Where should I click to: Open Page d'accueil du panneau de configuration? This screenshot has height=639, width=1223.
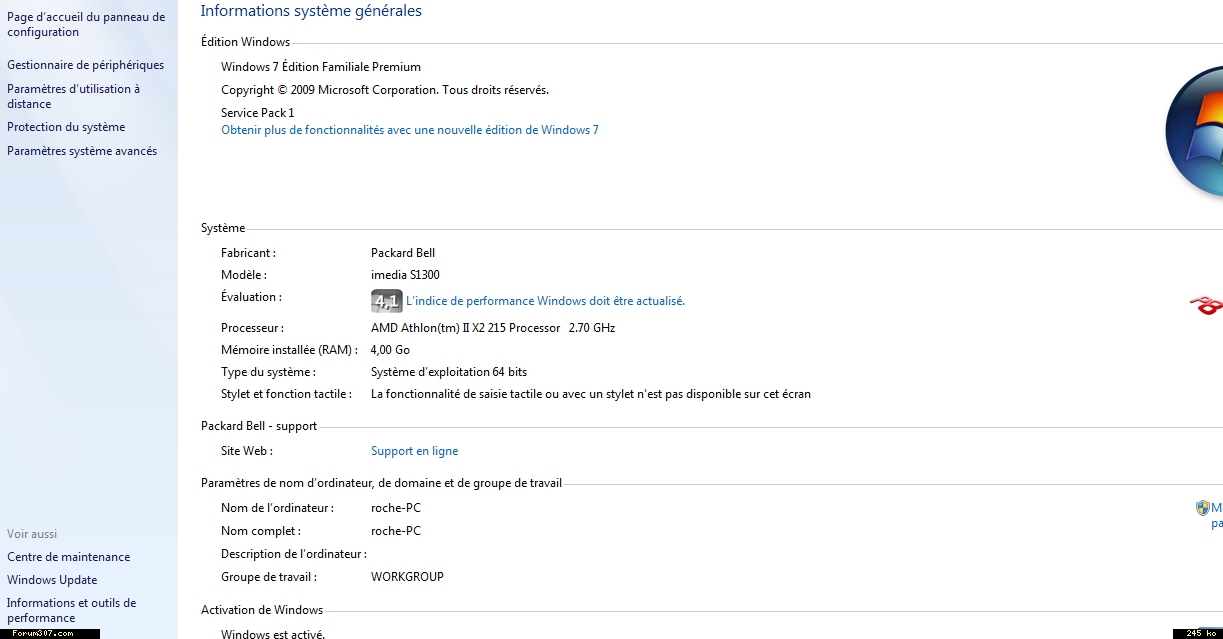(86, 24)
